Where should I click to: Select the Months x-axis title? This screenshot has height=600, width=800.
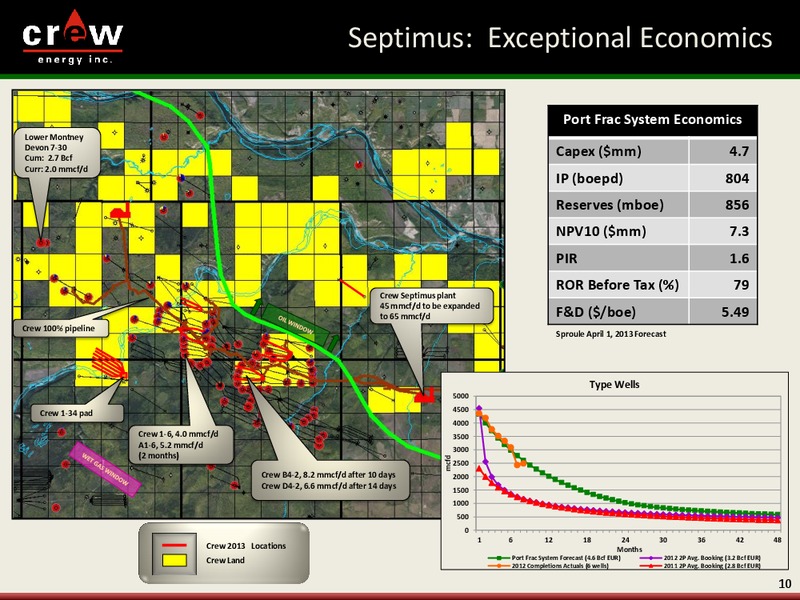(629, 549)
